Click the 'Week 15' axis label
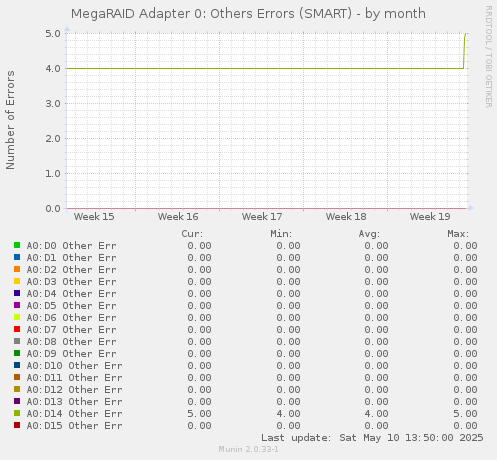Viewport: 497px width, 460px height. (x=94, y=217)
